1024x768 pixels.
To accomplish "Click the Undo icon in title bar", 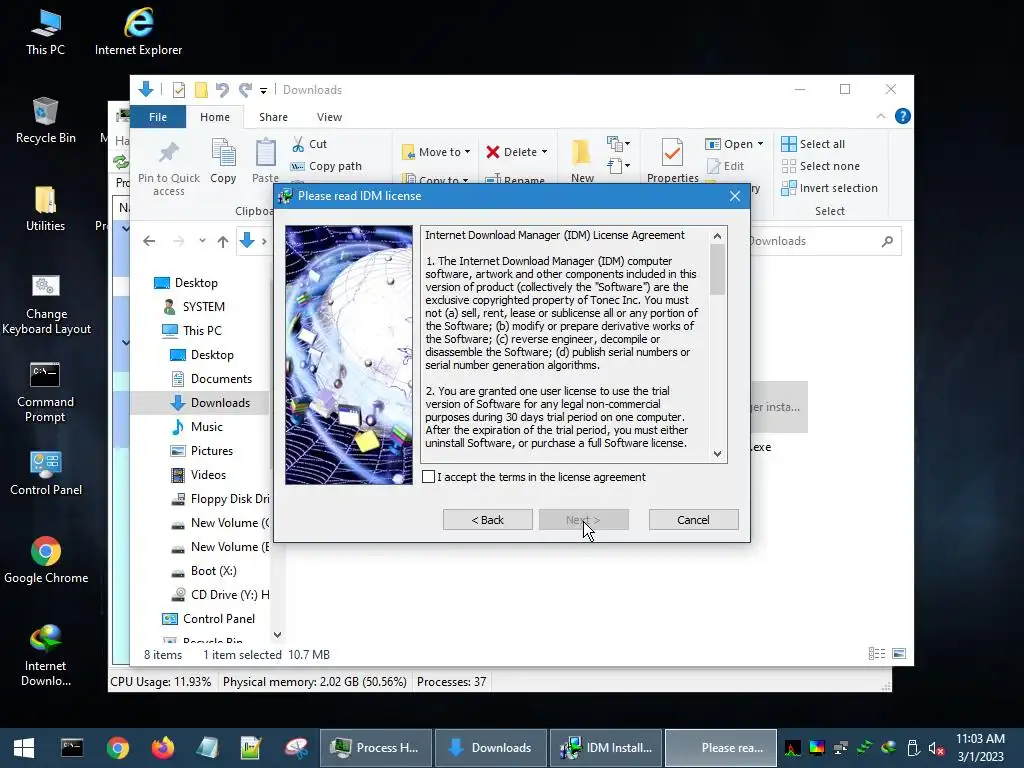I will (222, 89).
